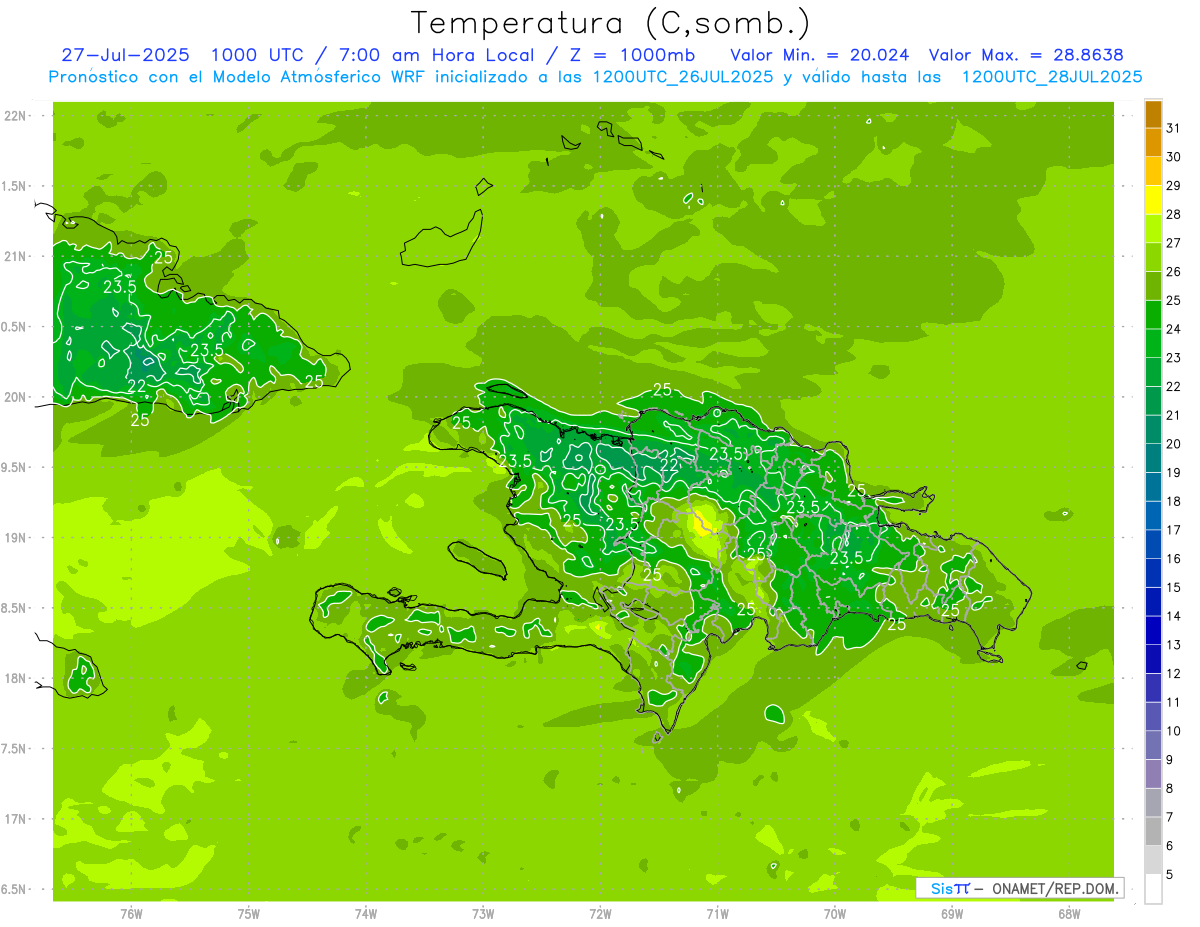Click the "76W" longitude axis label
Image resolution: width=1200 pixels, height=927 pixels.
pyautogui.click(x=131, y=913)
